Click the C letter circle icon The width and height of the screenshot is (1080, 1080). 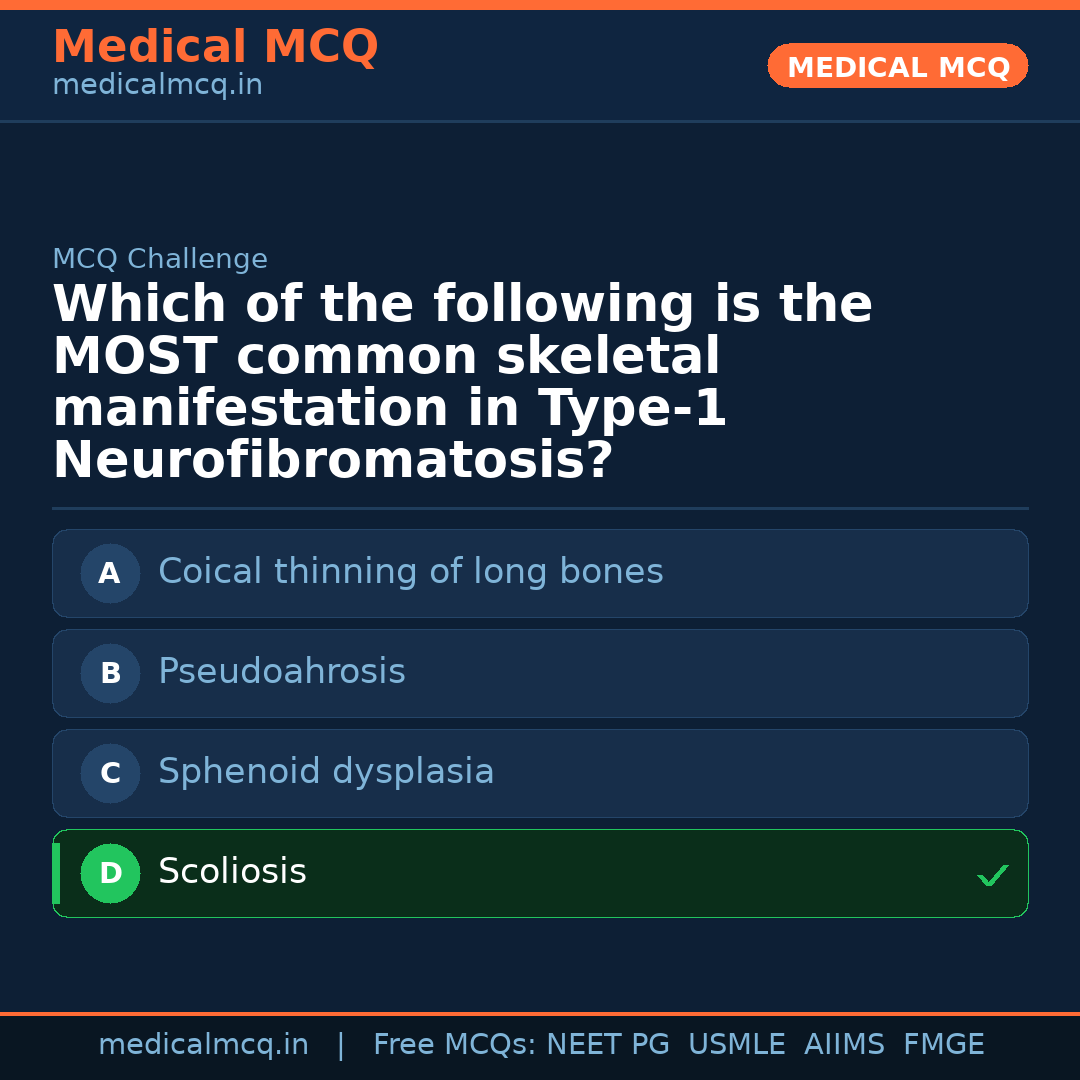tap(110, 774)
